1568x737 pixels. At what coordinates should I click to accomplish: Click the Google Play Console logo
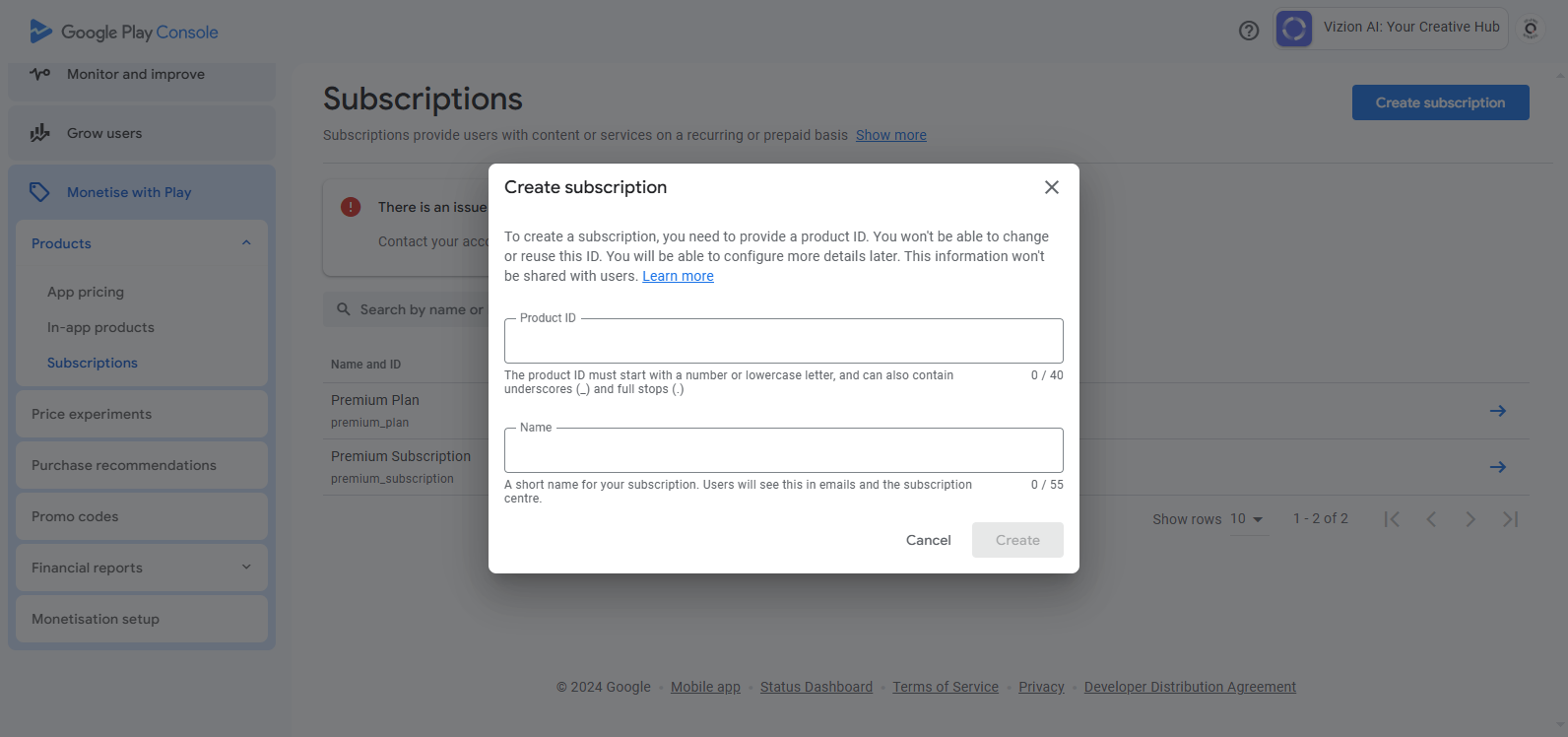coord(124,32)
